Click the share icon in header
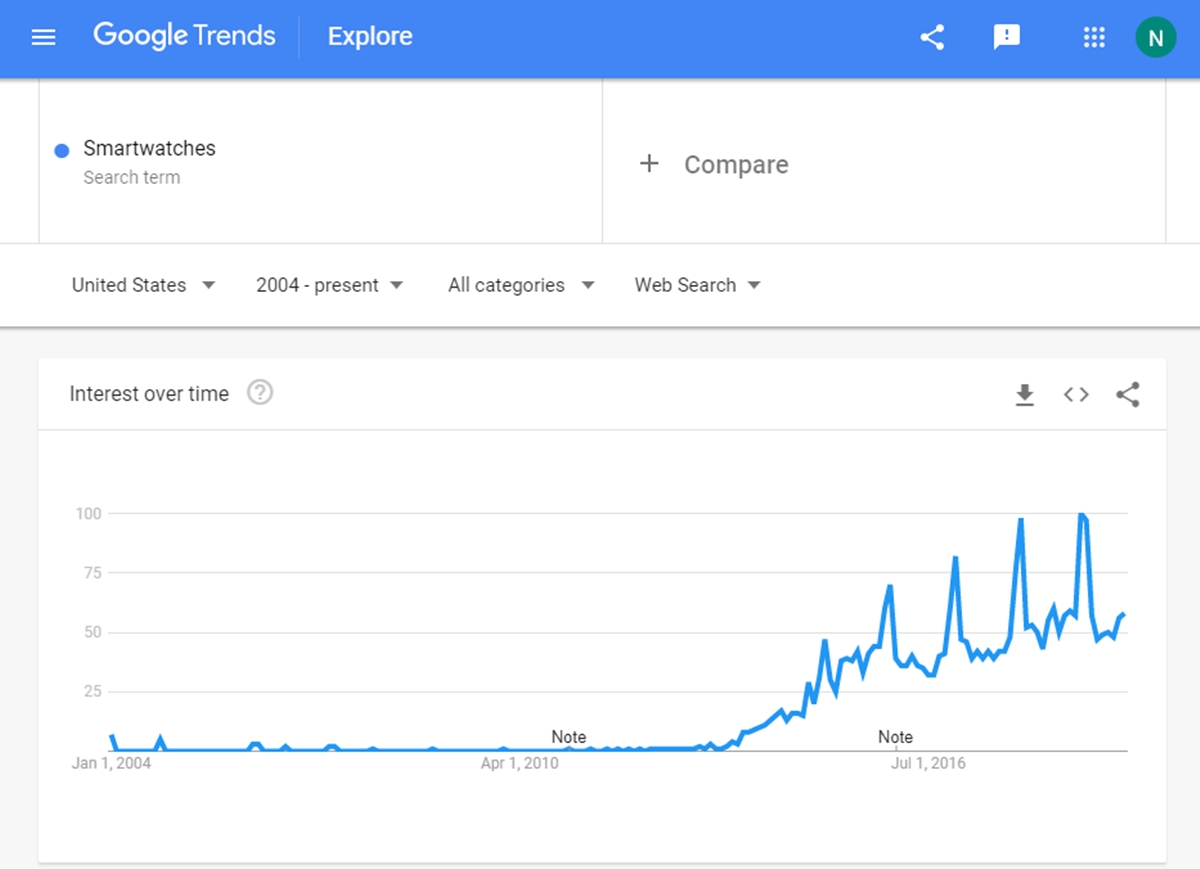The image size is (1200, 869). [932, 38]
